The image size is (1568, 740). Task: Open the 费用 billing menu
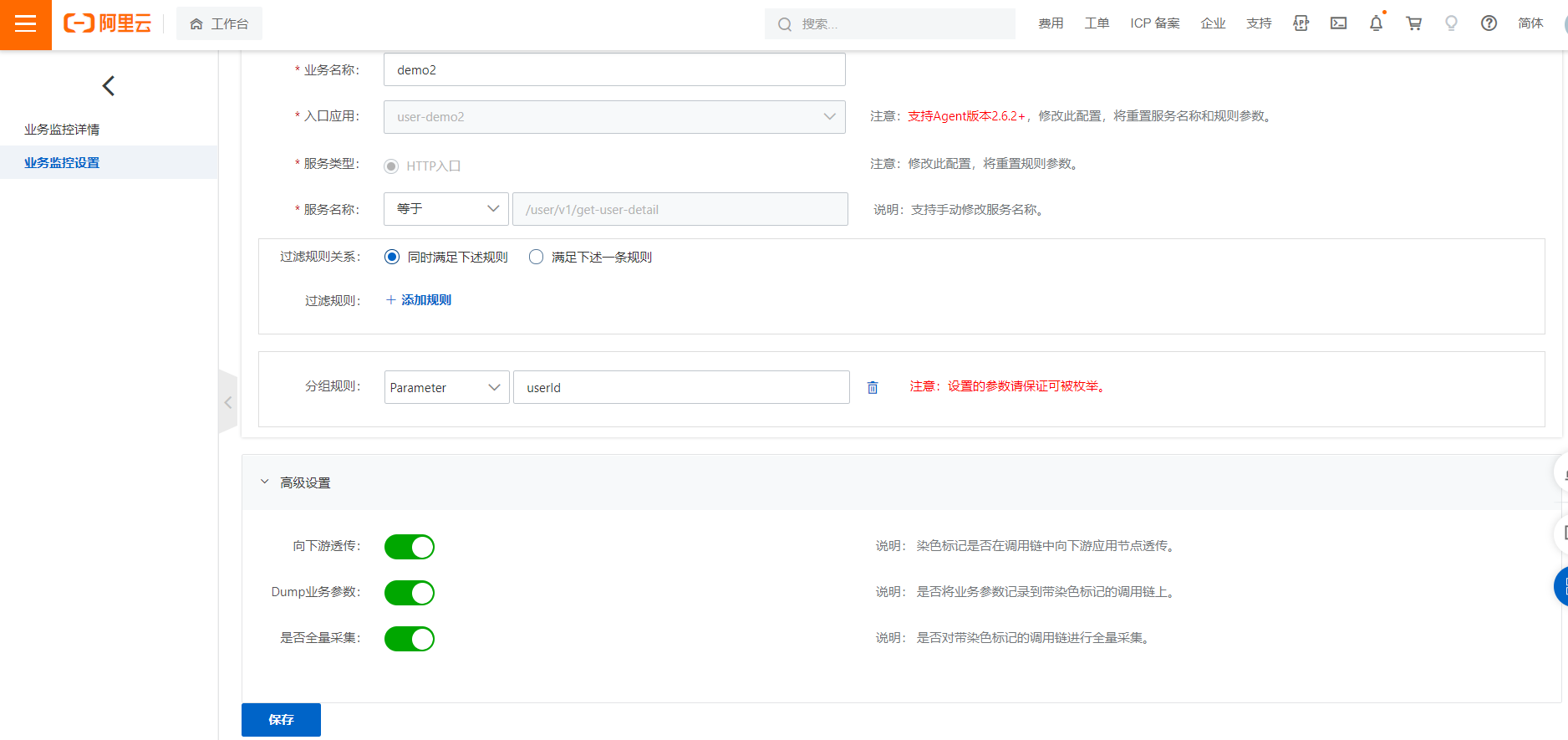1051,23
